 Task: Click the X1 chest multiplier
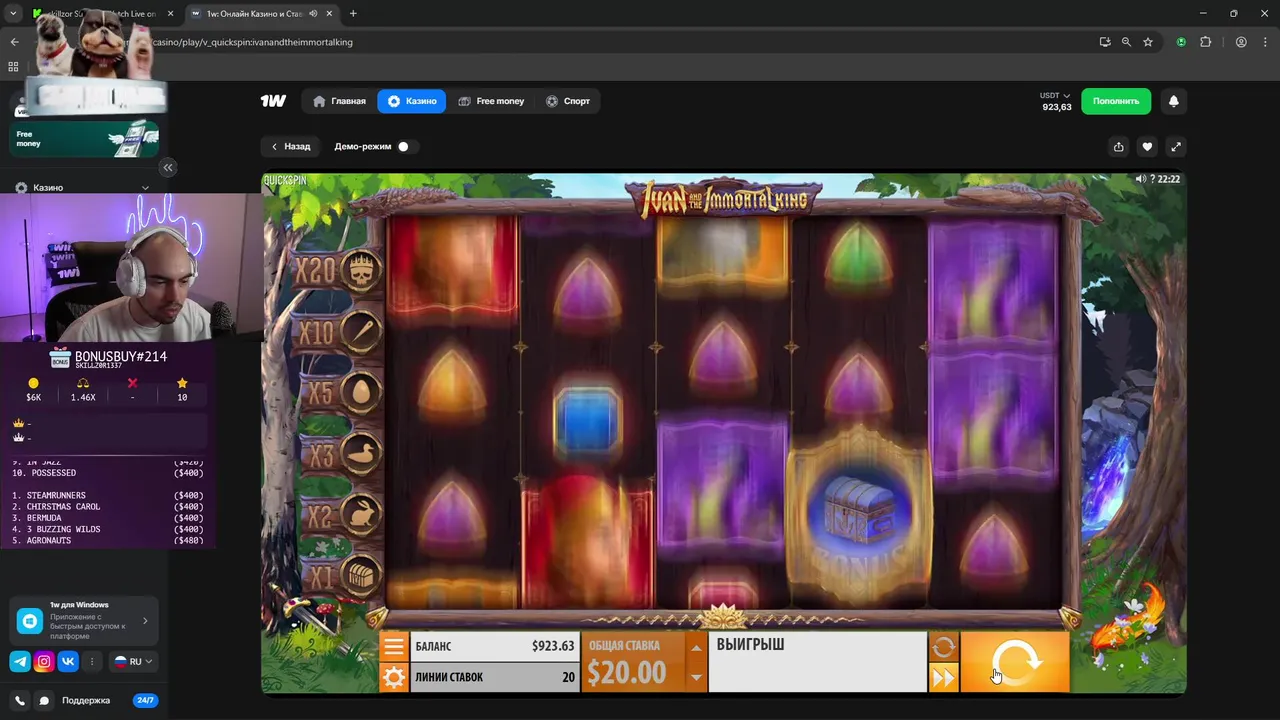340,577
